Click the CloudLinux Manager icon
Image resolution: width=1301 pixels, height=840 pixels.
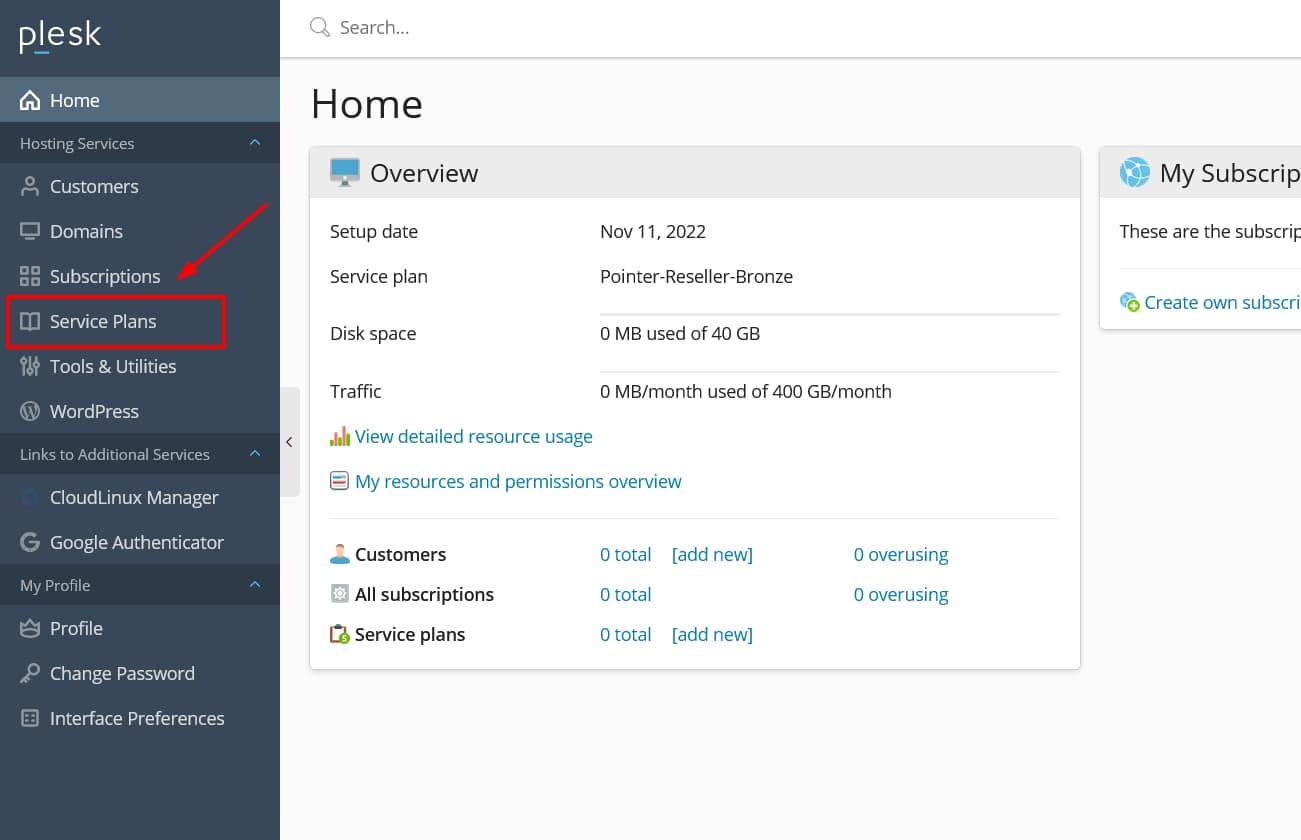pos(30,497)
